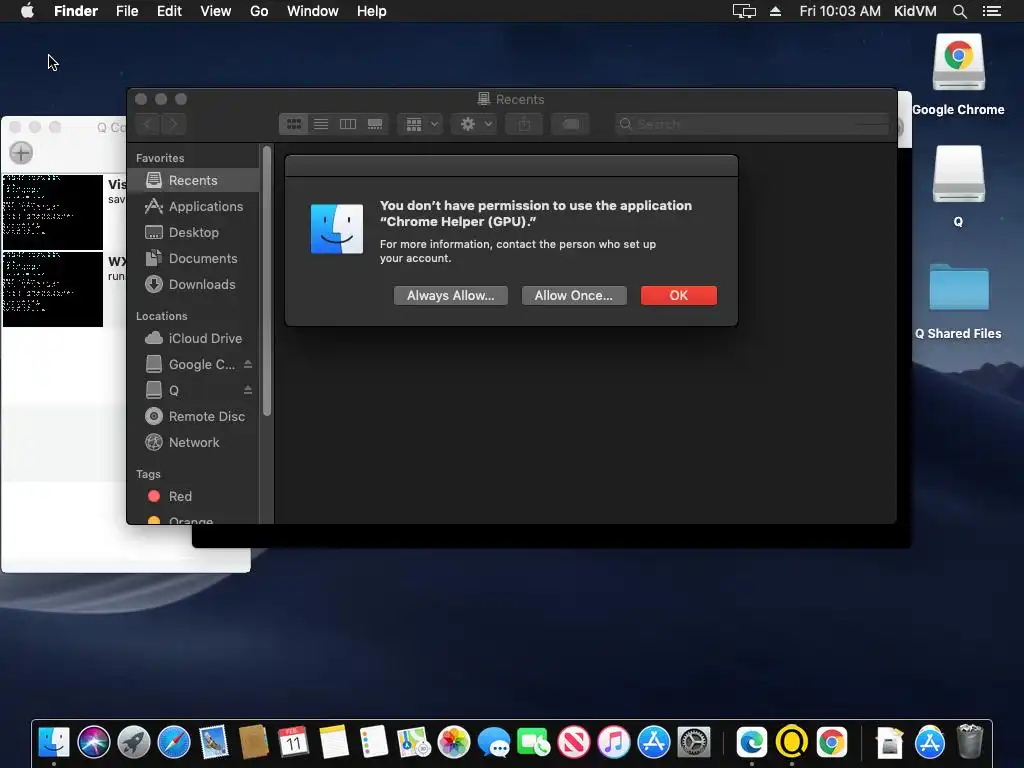
Task: Select the second terminal thumbnail in Q window
Action: coord(53,289)
